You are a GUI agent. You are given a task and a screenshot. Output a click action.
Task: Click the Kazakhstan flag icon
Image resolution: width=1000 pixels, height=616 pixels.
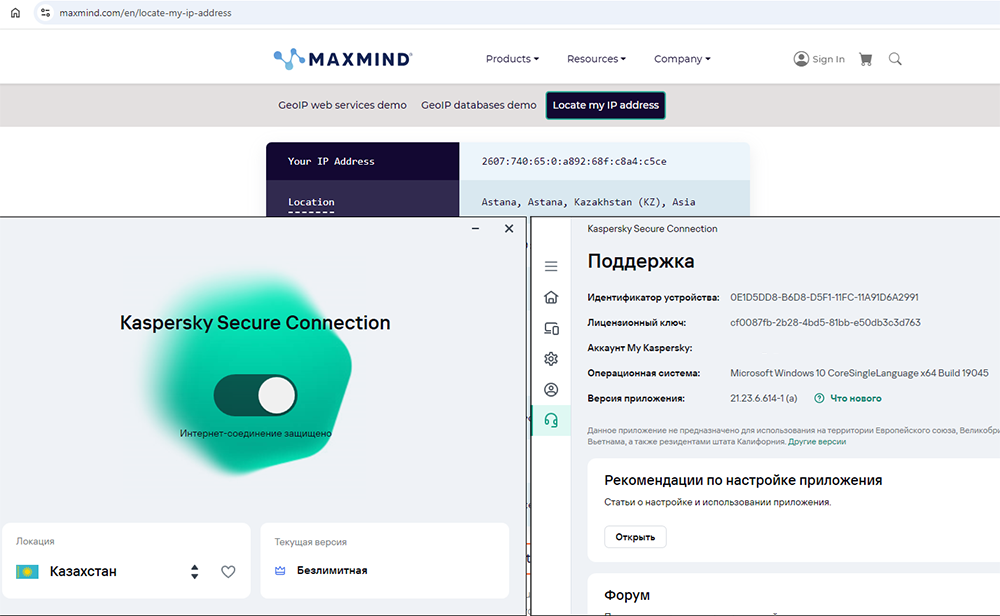pos(27,572)
